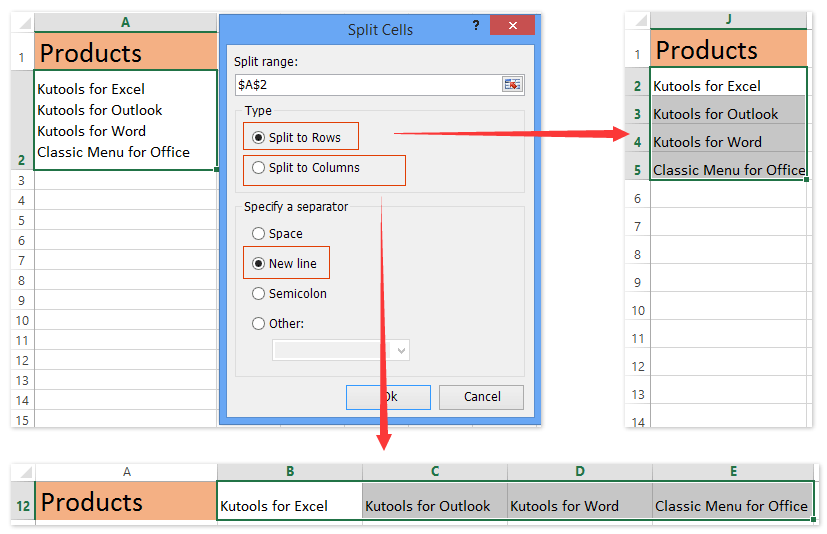This screenshot has width=827, height=534.
Task: Select the orange Products cell in column J
Action: tap(728, 50)
